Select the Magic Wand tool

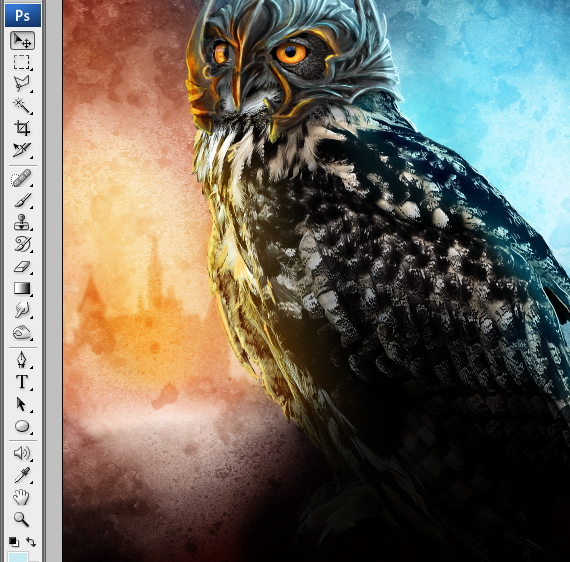pos(22,106)
